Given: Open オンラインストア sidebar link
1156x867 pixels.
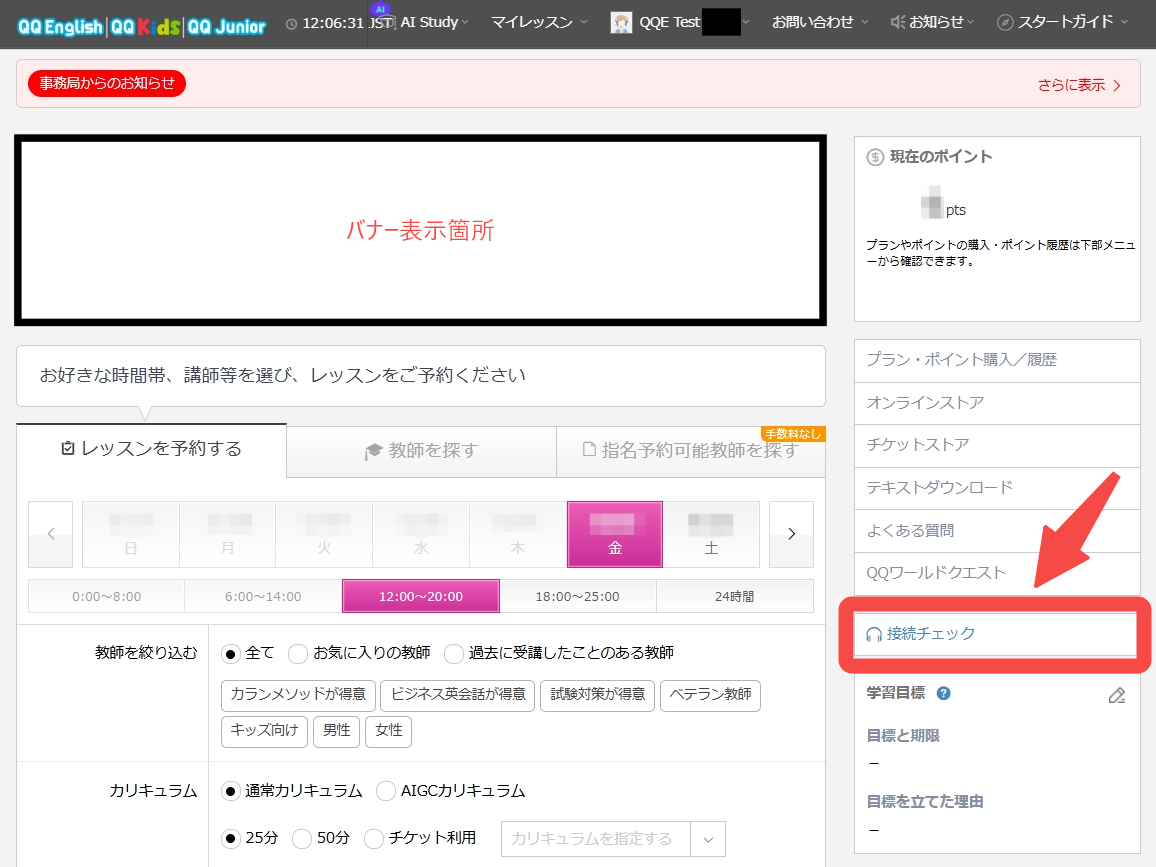Looking at the screenshot, I should (997, 403).
